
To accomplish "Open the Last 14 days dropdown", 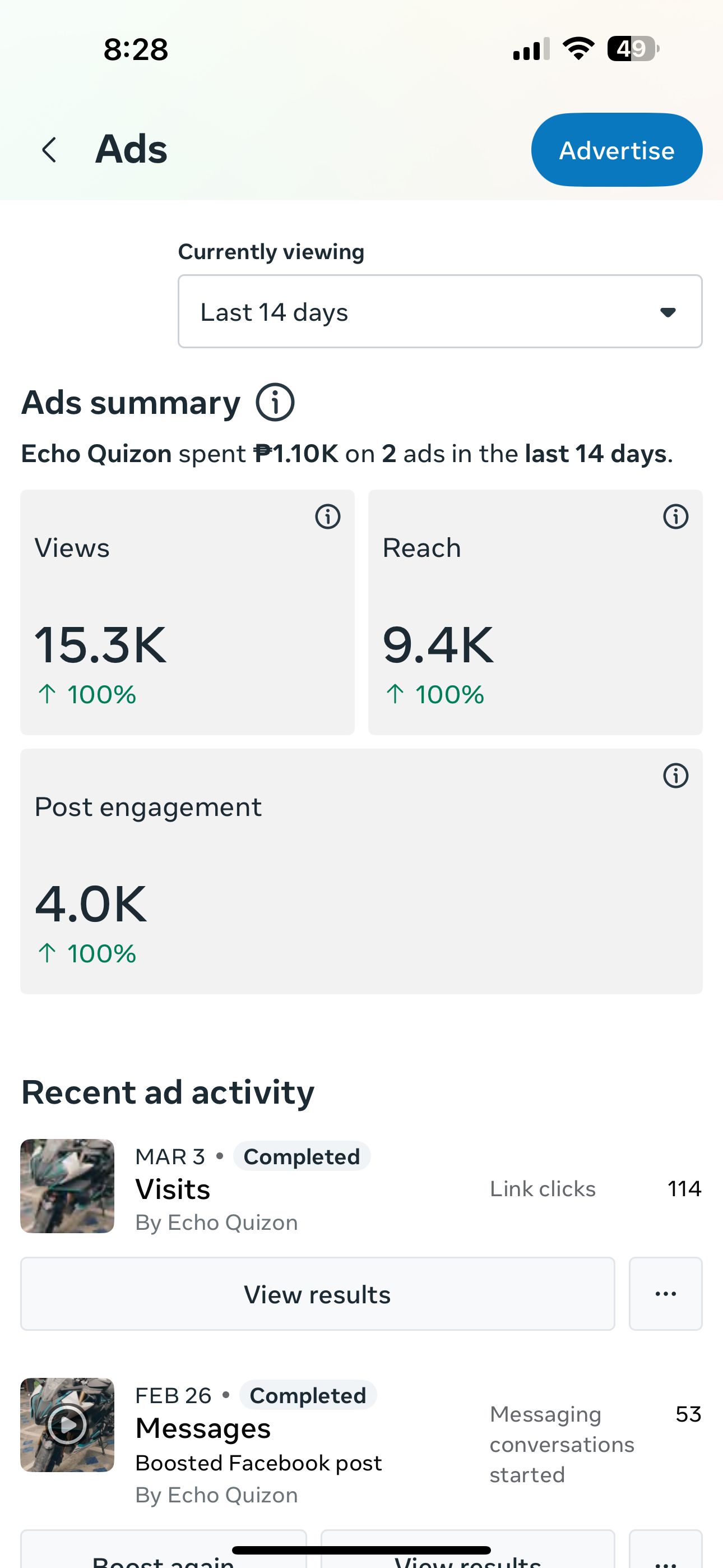I will pos(440,312).
